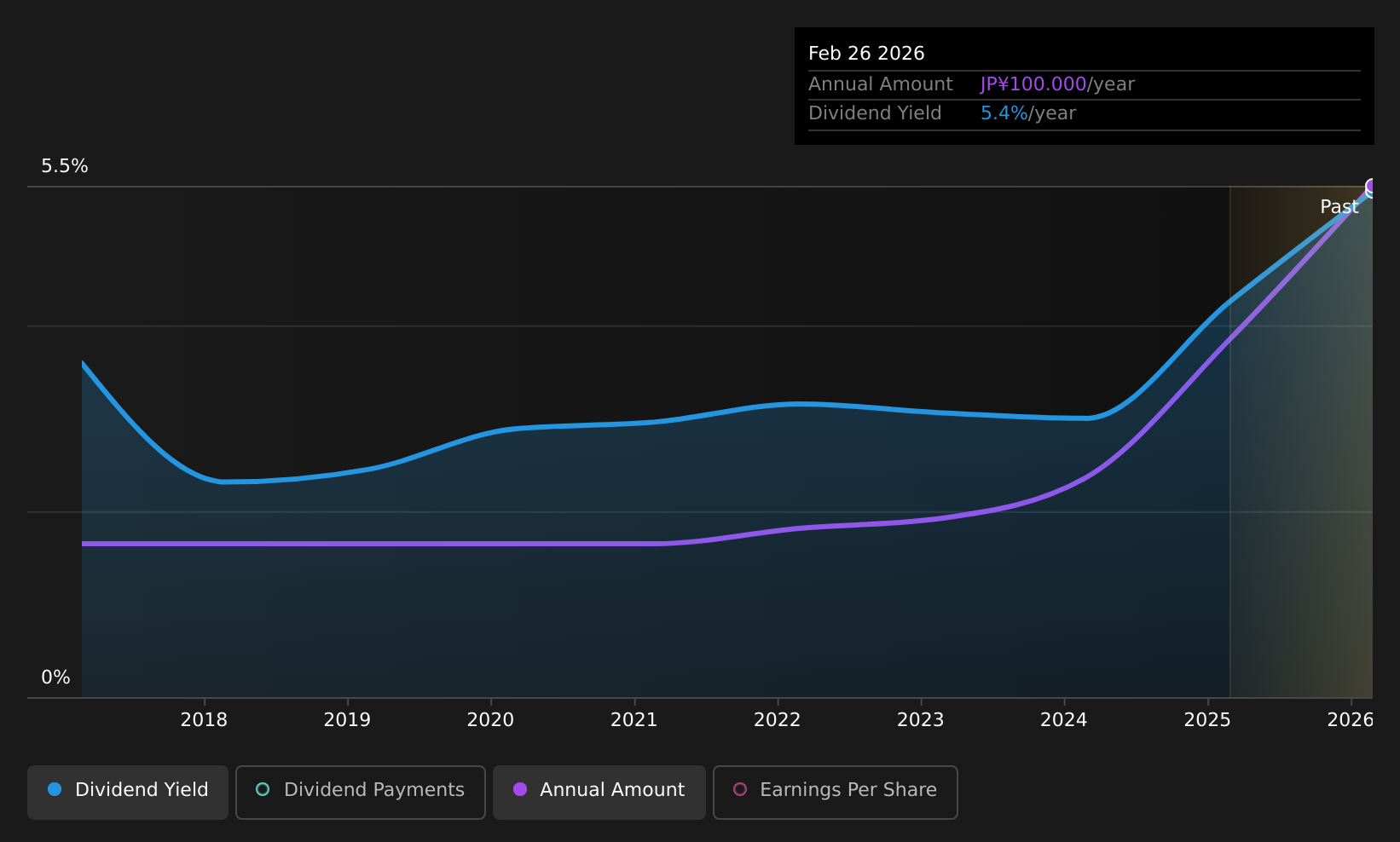Toggle the Dividend Yield series
Screen dimensions: 1400x842
pyautogui.click(x=128, y=793)
